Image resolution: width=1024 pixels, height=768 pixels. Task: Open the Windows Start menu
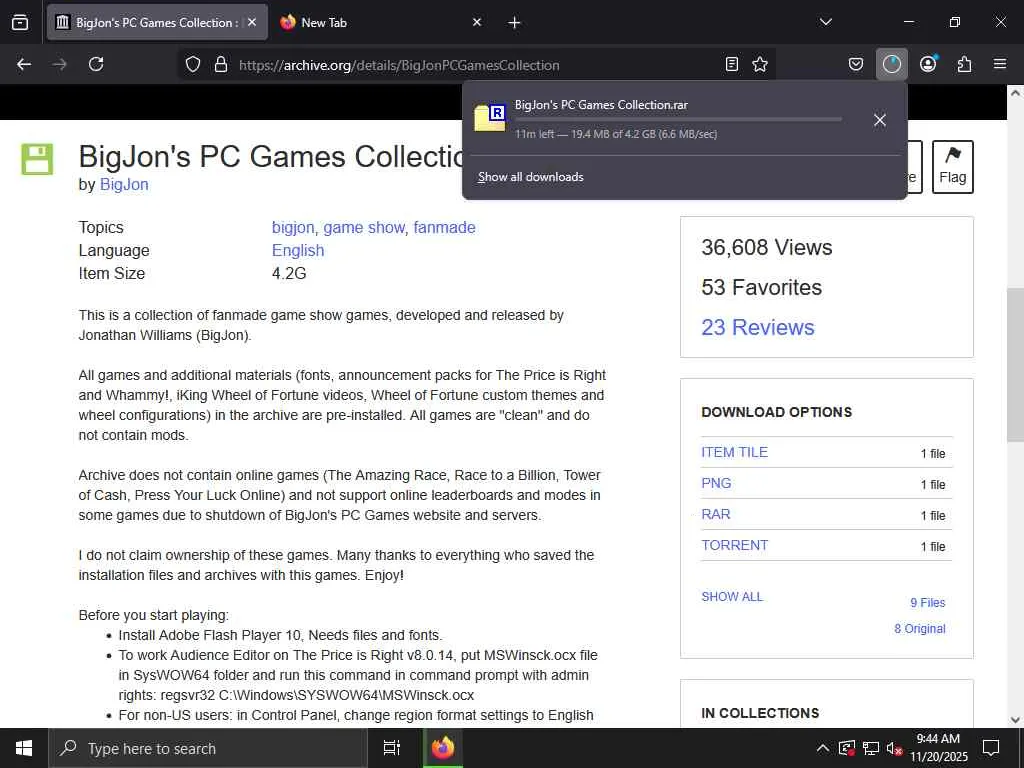[x=24, y=748]
